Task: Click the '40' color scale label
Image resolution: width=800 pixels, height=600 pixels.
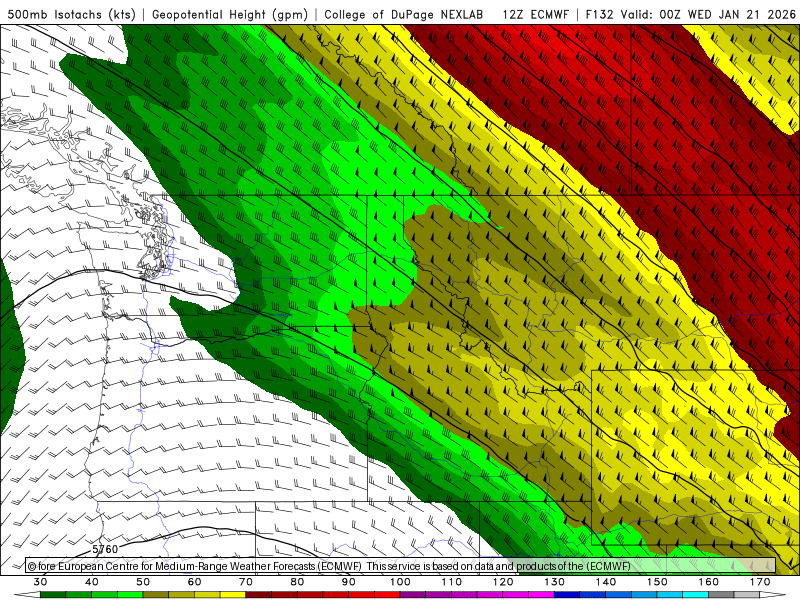Action: [92, 582]
